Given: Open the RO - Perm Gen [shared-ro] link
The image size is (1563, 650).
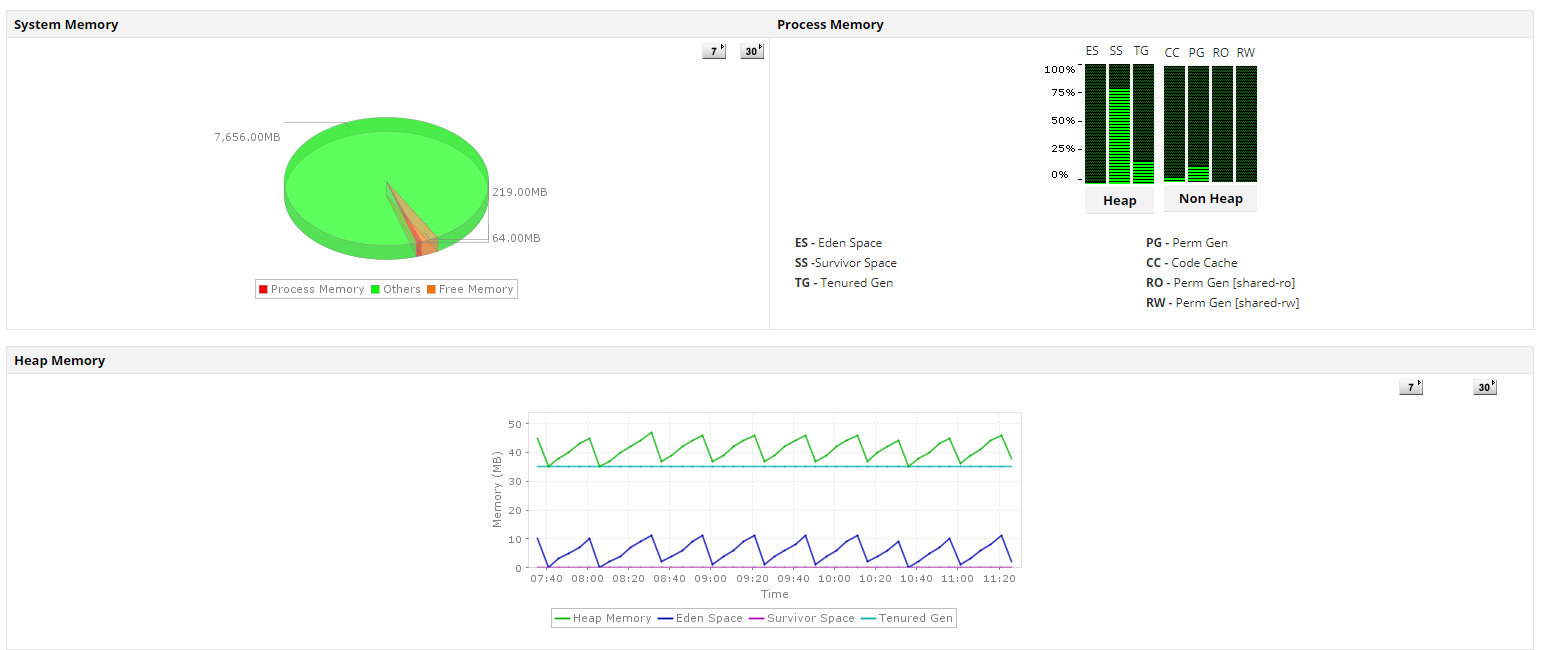Looking at the screenshot, I should pos(1222,282).
